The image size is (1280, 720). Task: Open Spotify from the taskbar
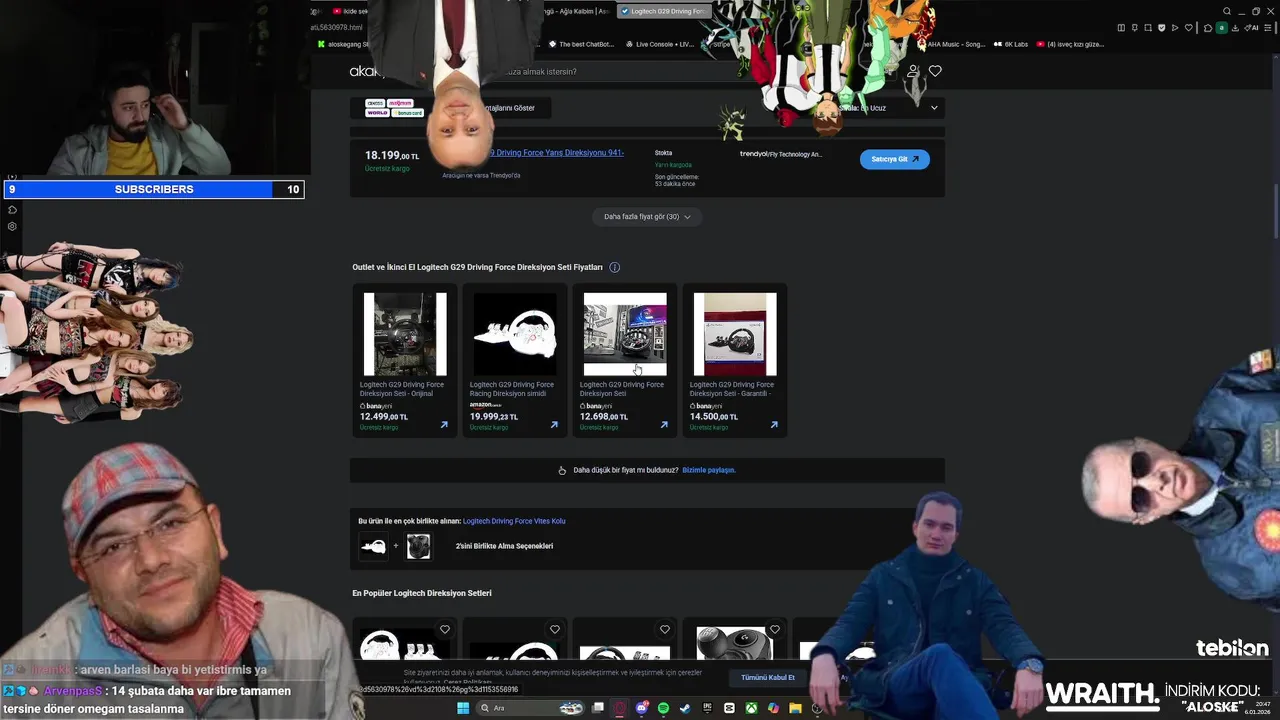click(x=663, y=708)
